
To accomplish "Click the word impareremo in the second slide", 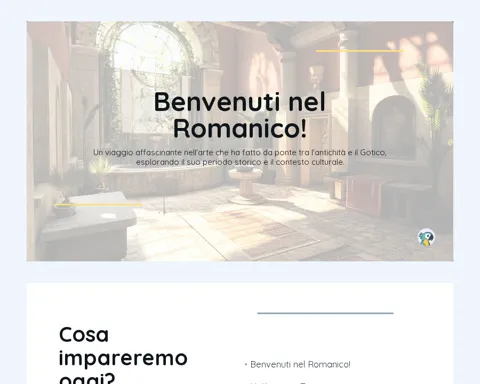I will pyautogui.click(x=123, y=358).
